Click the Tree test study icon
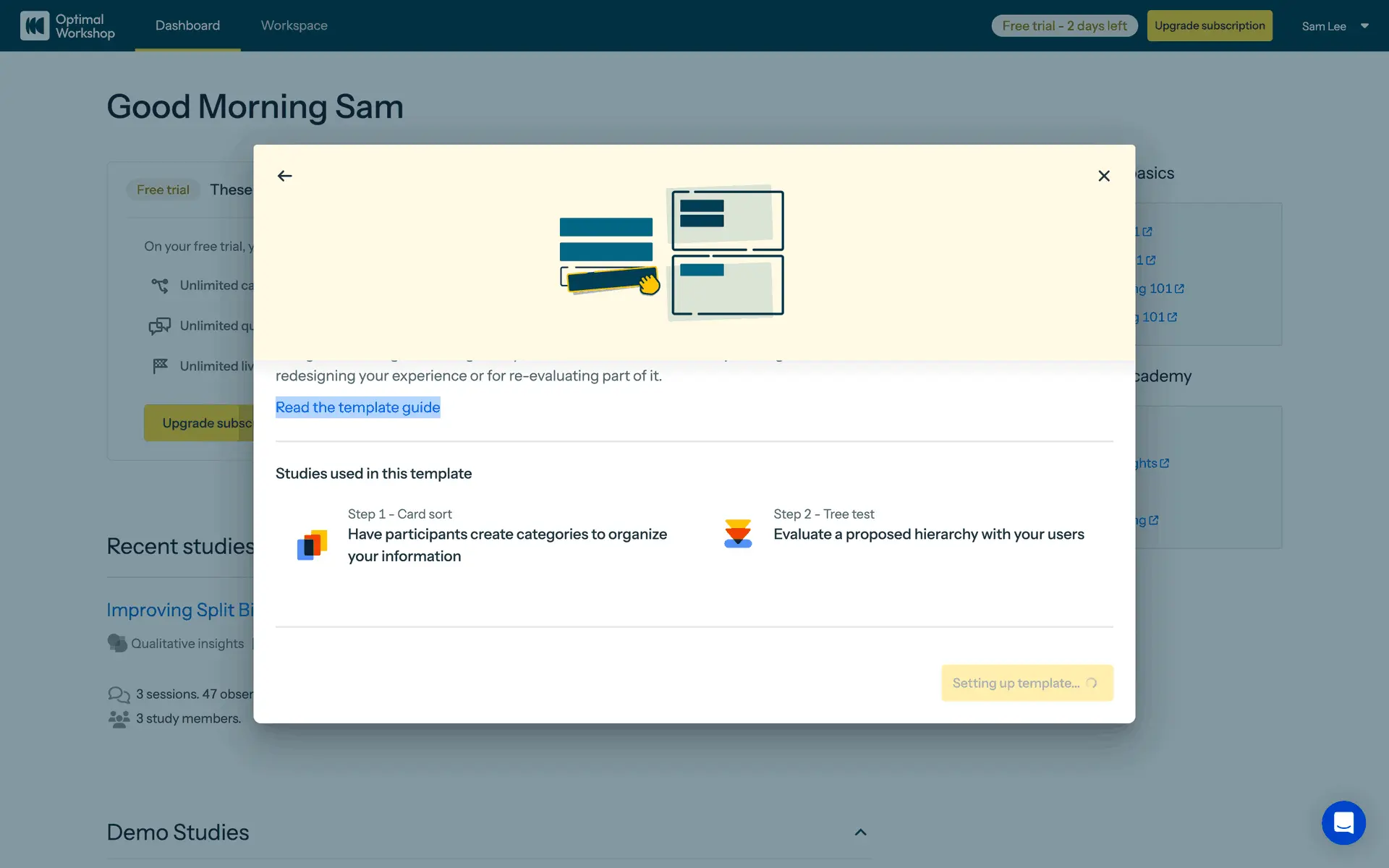Viewport: 1389px width, 868px height. pyautogui.click(x=738, y=534)
